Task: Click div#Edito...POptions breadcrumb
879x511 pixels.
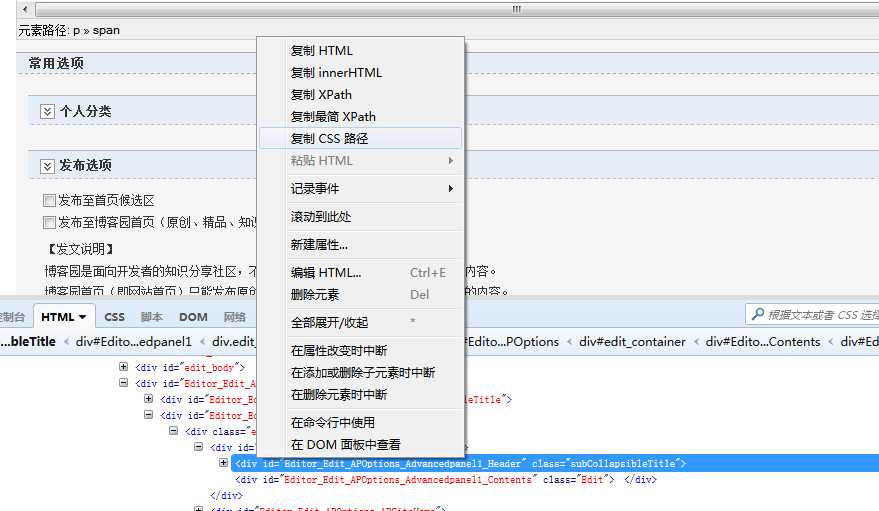Action: tap(511, 342)
